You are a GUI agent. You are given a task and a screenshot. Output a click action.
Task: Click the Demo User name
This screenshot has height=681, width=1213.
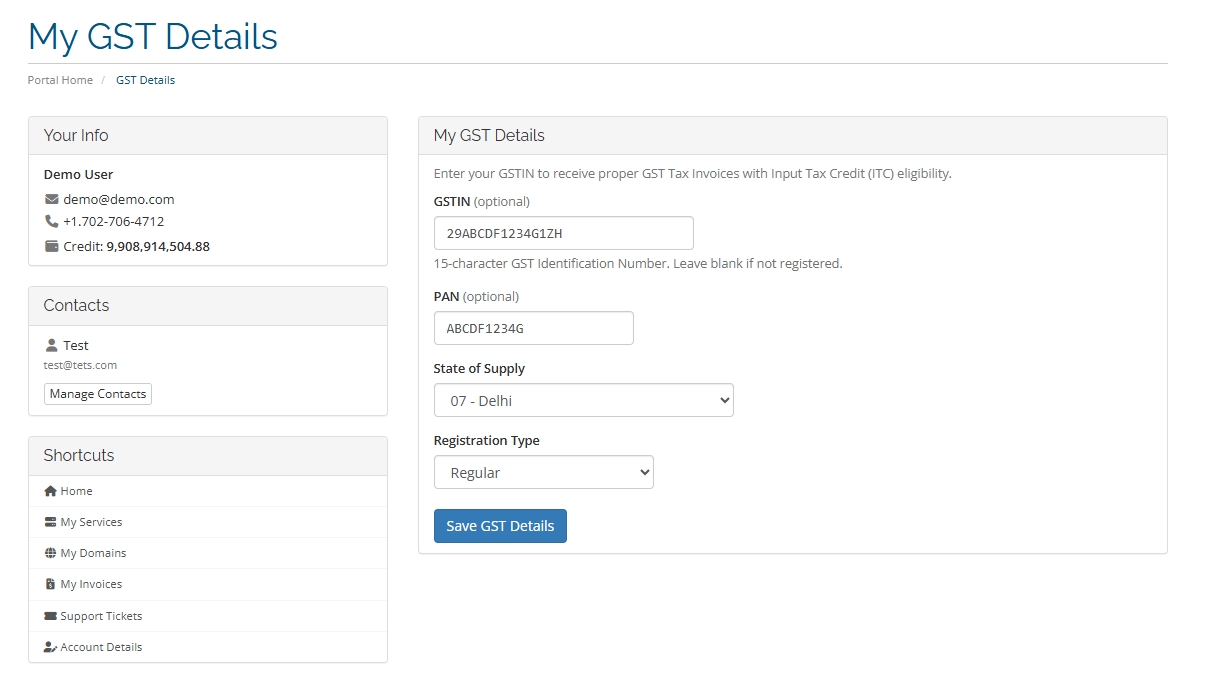79,174
